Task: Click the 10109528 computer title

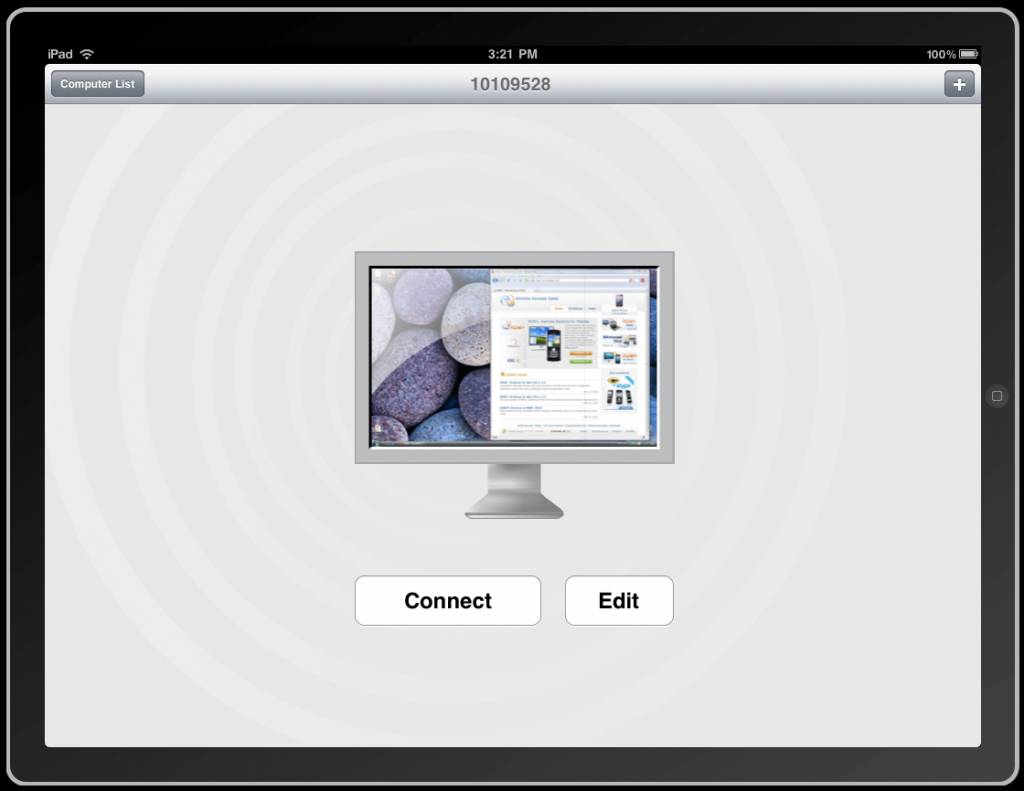Action: [510, 84]
